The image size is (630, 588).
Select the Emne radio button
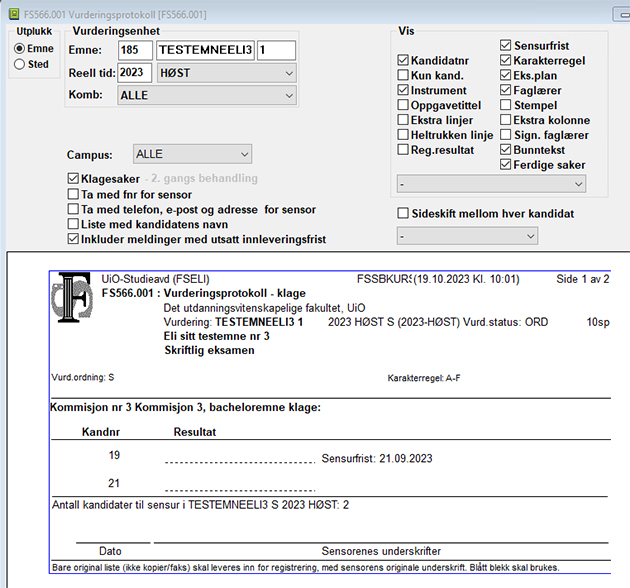coord(19,49)
